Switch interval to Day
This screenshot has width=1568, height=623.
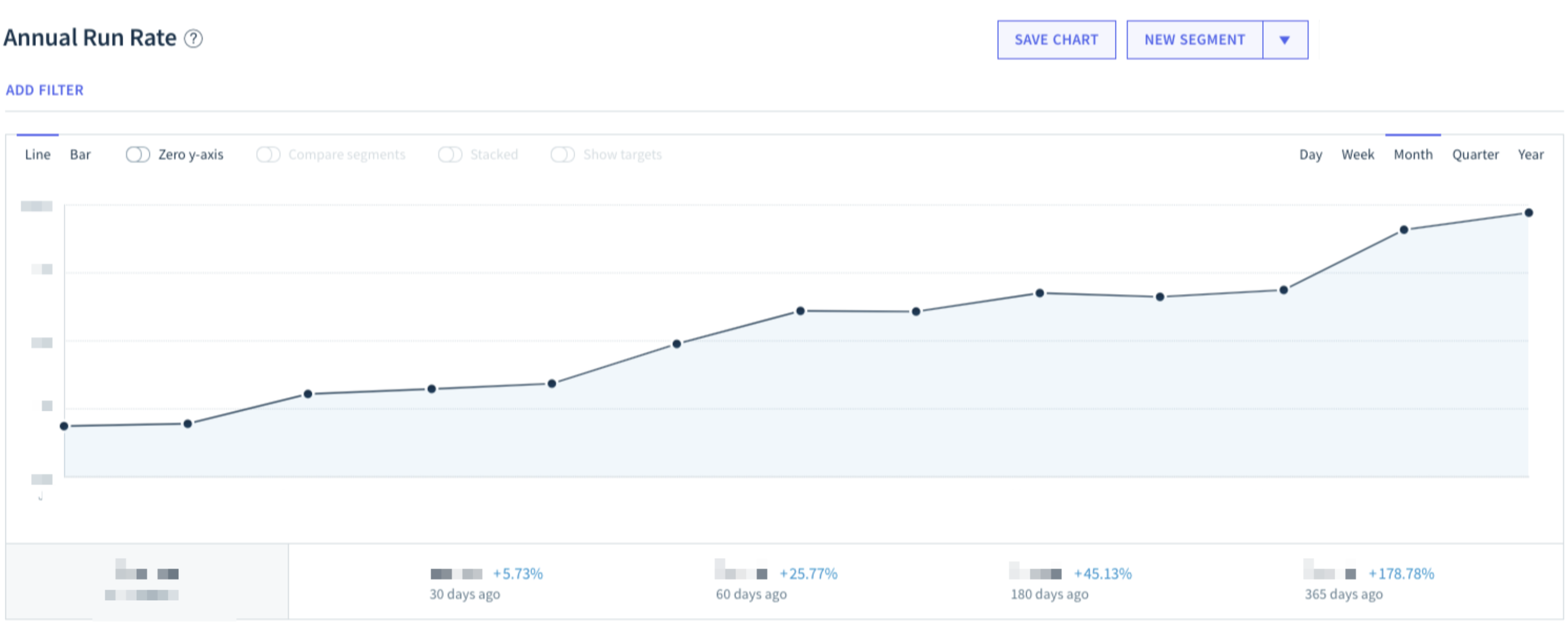pos(1310,155)
